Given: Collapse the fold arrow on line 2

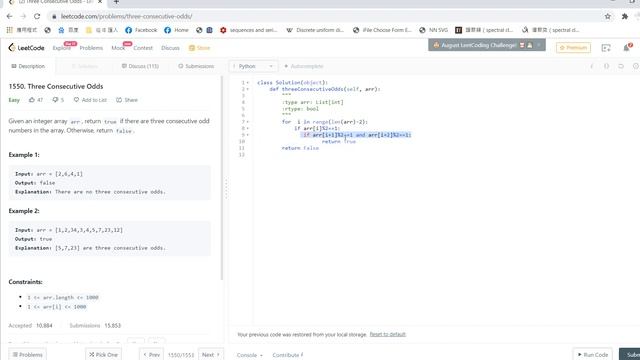Looking at the screenshot, I should (247, 89).
